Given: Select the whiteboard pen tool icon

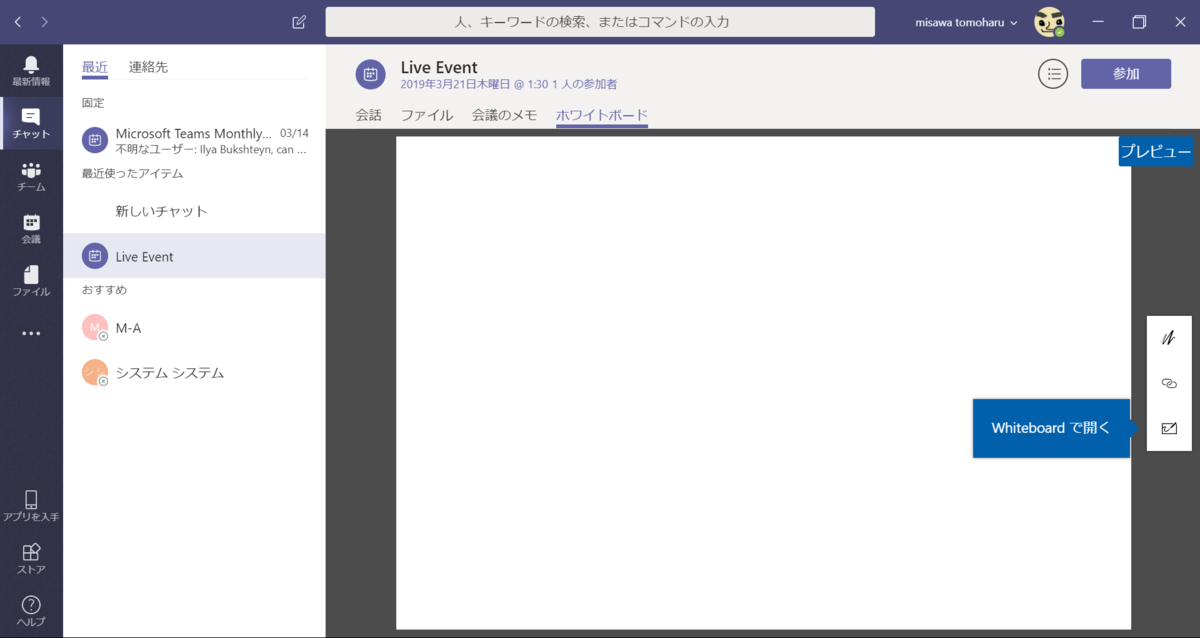Looking at the screenshot, I should coord(1169,338).
